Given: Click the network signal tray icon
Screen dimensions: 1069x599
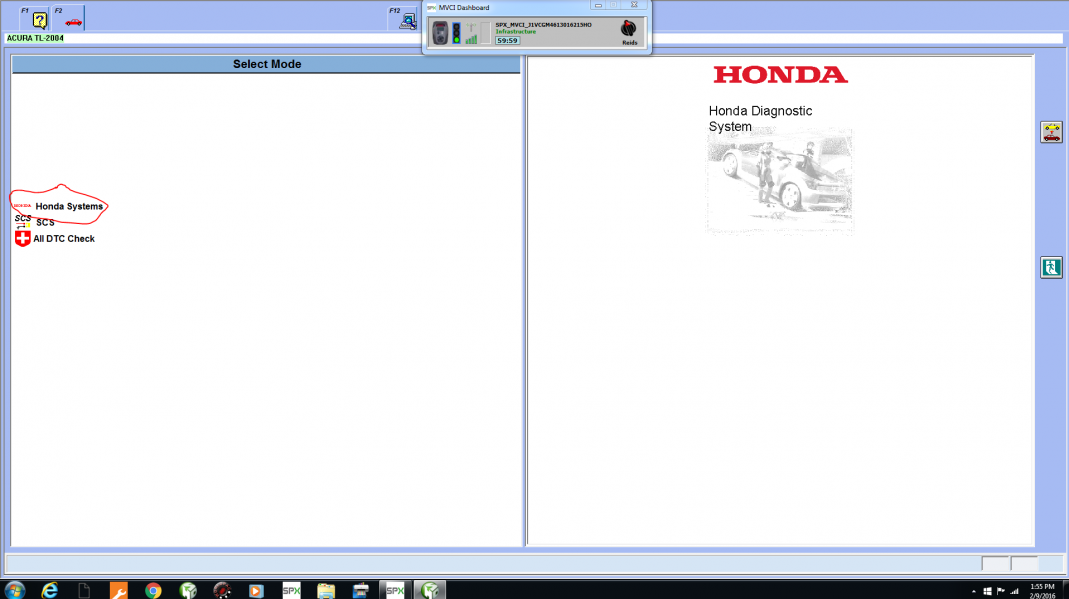Looking at the screenshot, I should pos(1014,591).
